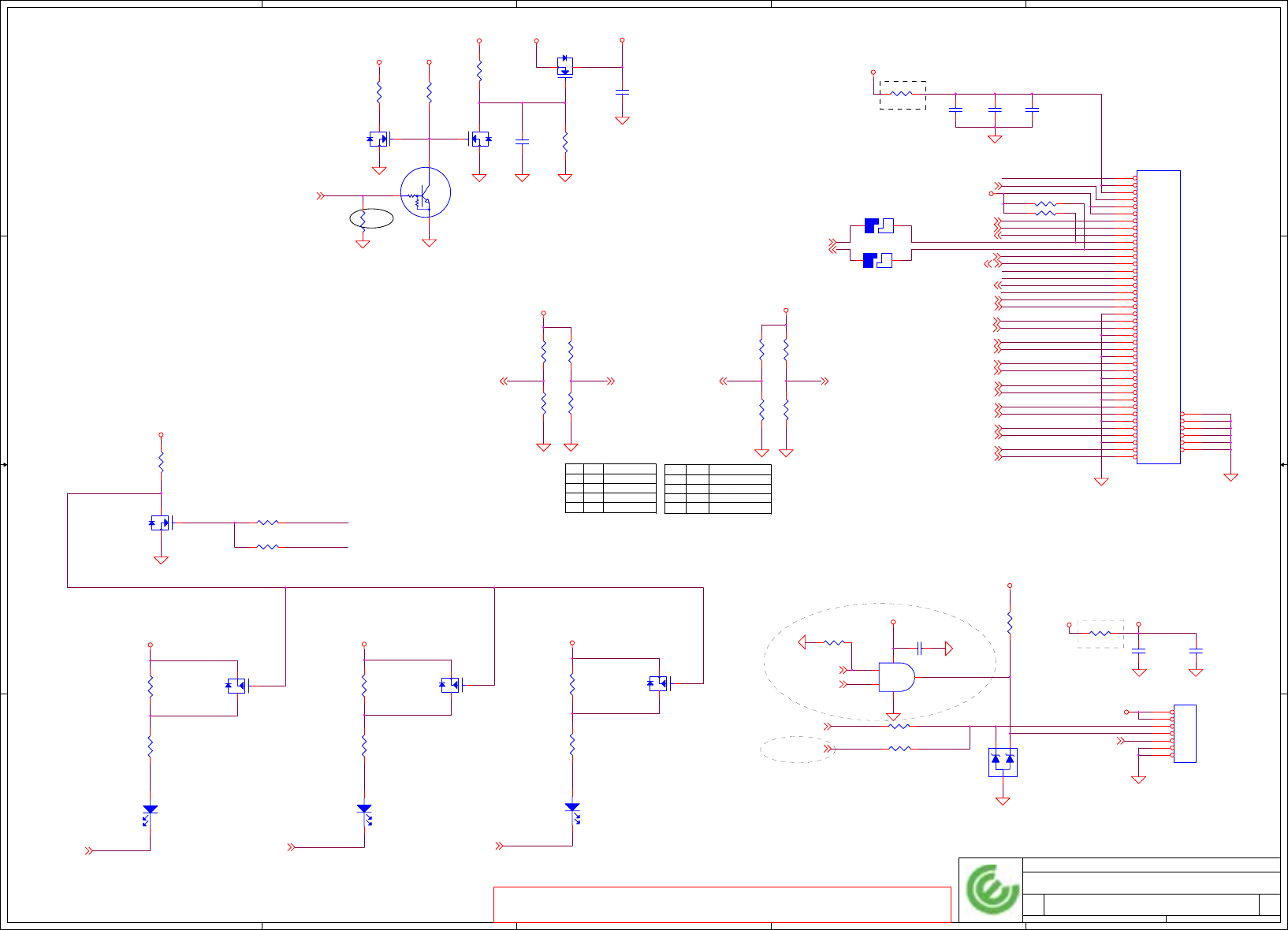Select pull-up resistor above AND gate output
The height and width of the screenshot is (930, 1288).
(x=1010, y=623)
